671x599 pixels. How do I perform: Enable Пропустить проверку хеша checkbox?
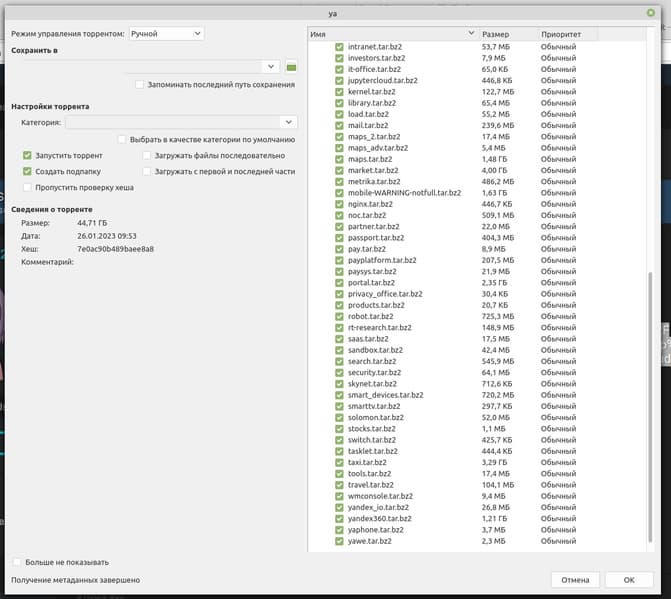point(27,187)
